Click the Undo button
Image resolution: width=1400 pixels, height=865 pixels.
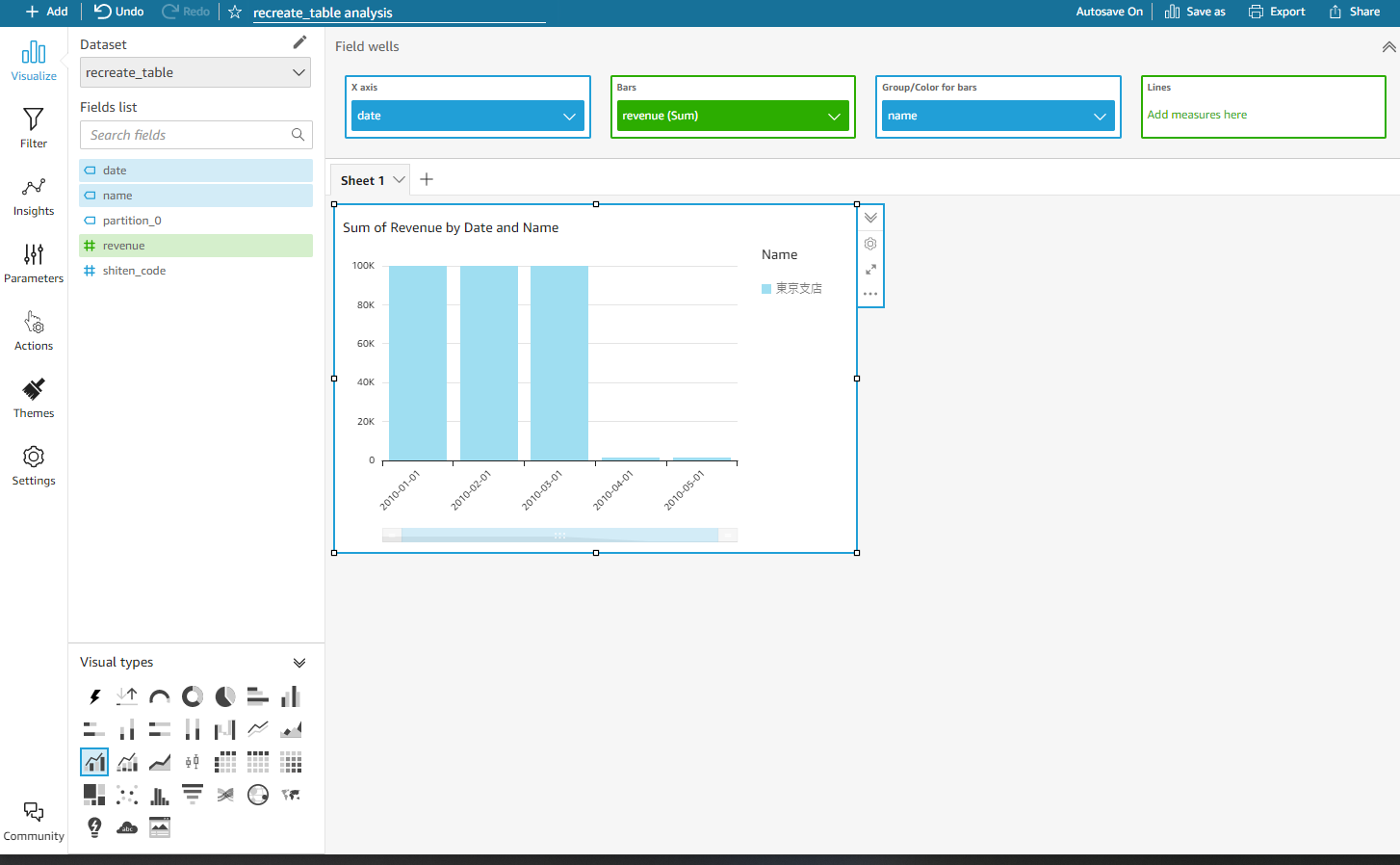click(x=119, y=12)
